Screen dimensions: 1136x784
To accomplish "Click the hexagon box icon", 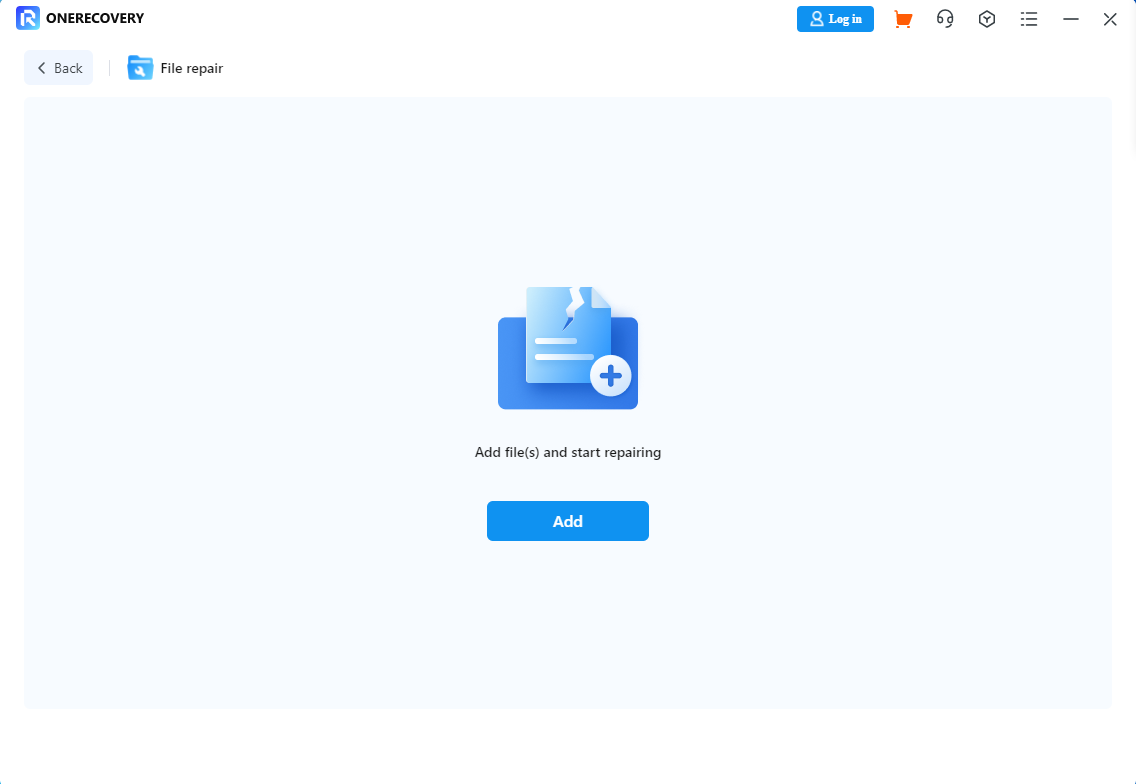I will pyautogui.click(x=987, y=19).
